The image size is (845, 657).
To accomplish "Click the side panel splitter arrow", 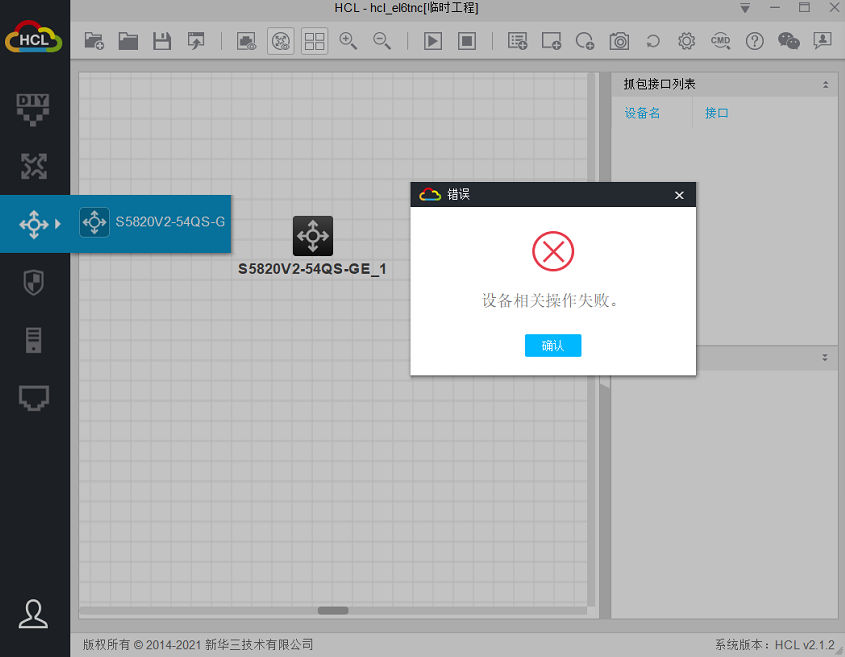I will [605, 383].
